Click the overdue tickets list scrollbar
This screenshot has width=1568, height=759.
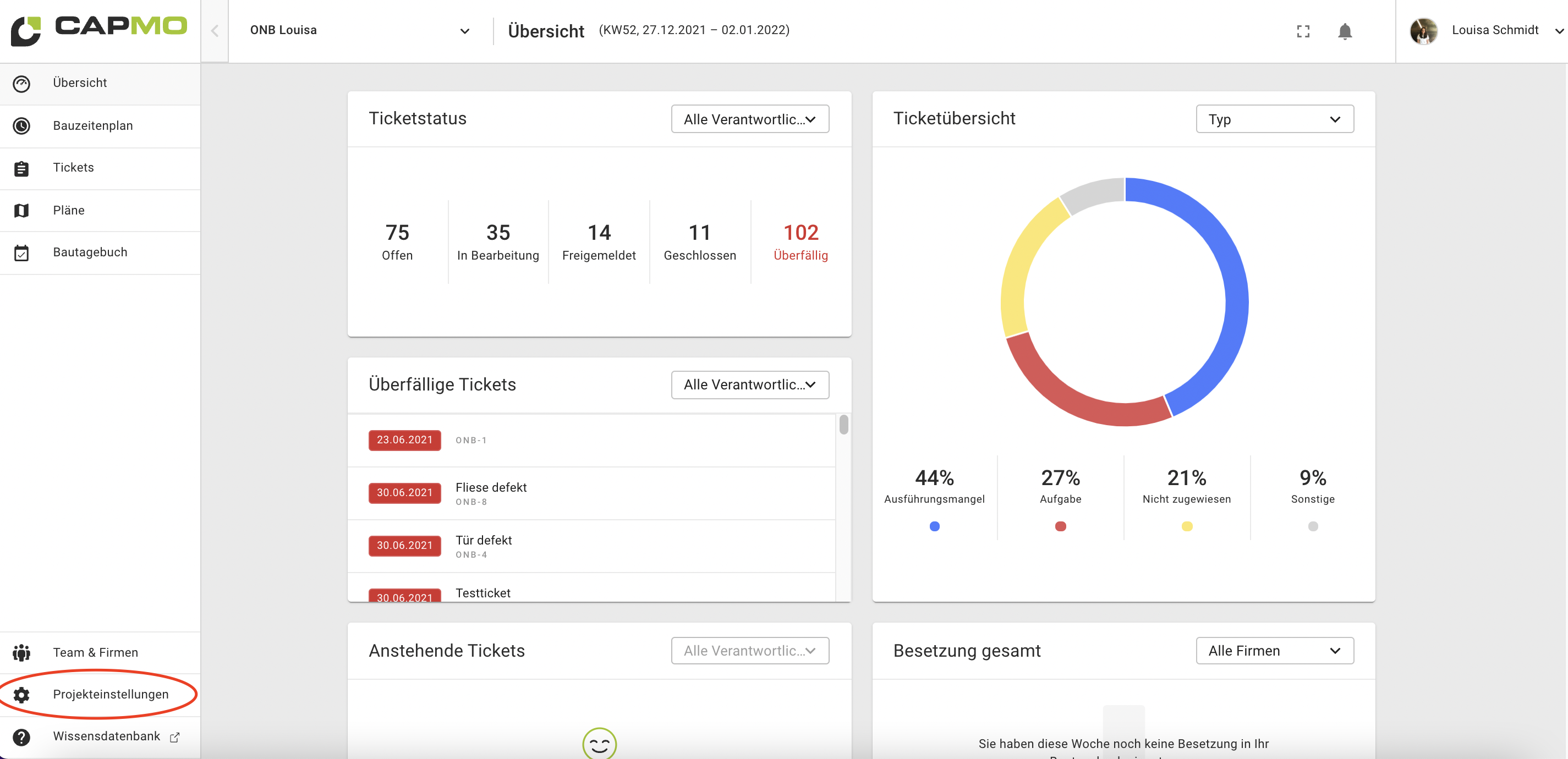click(843, 424)
